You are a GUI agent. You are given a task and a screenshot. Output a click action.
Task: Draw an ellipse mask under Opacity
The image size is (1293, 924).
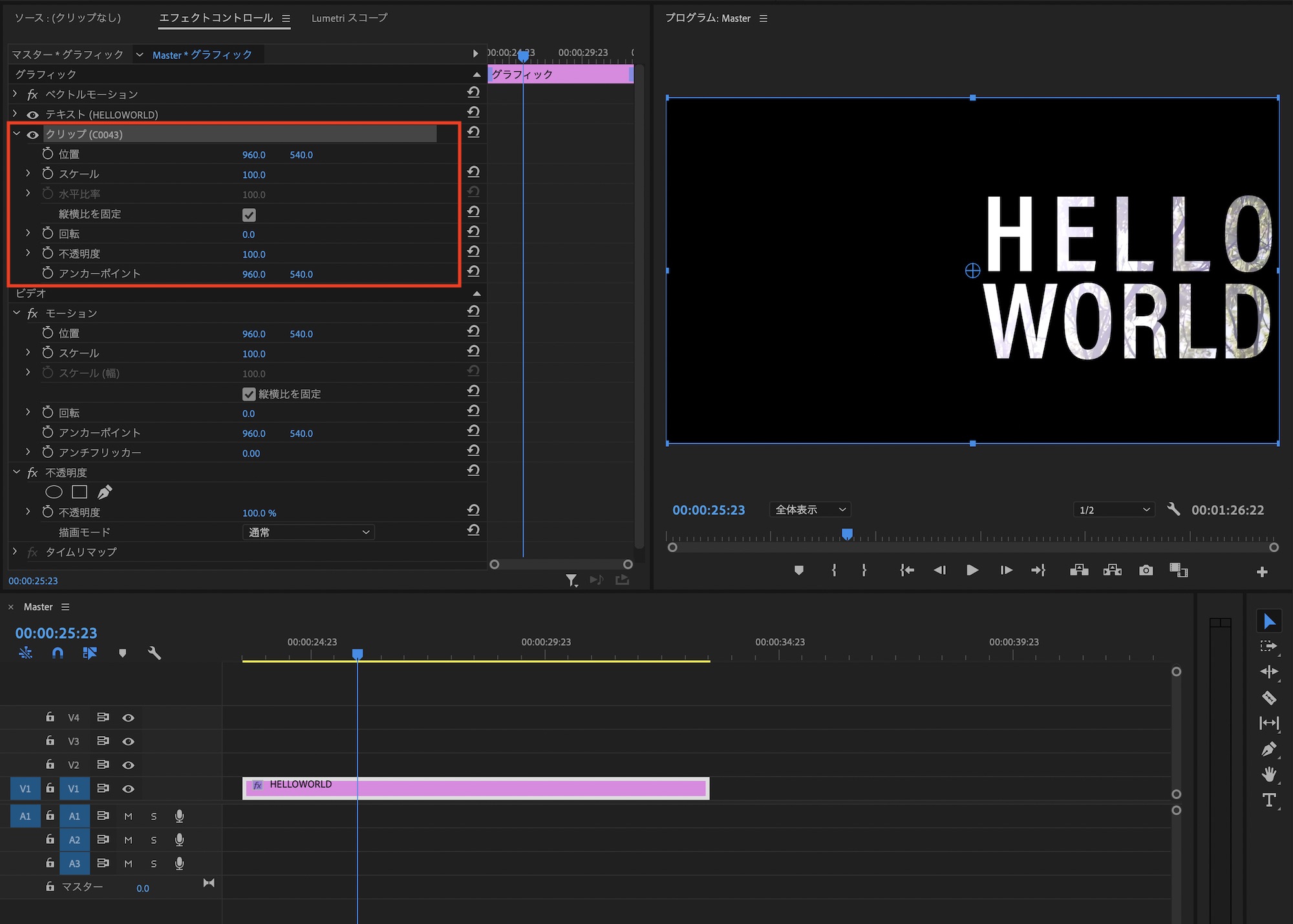(x=54, y=492)
